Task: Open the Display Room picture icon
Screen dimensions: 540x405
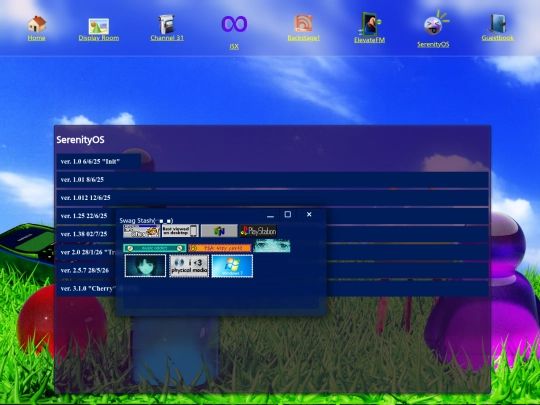Action: pos(98,26)
